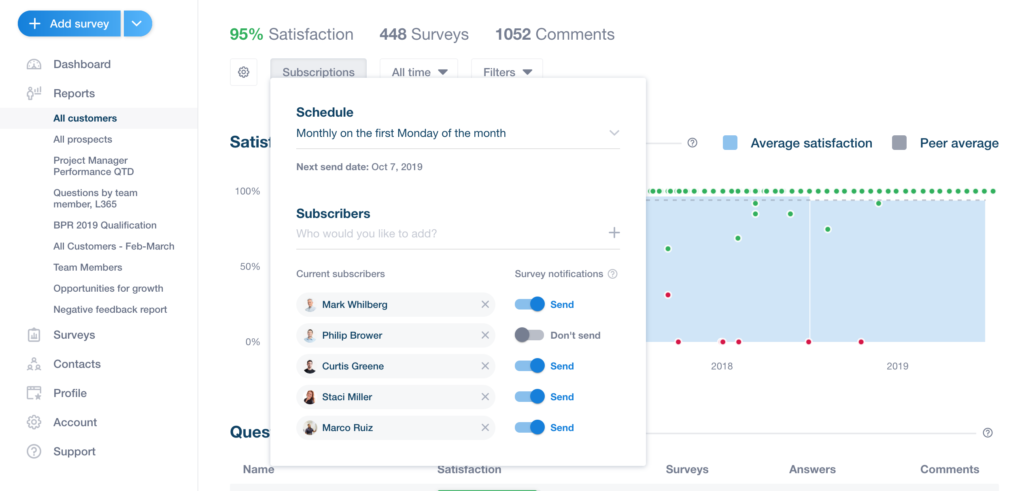
Task: Open Surveys in sidebar
Action: 74,335
